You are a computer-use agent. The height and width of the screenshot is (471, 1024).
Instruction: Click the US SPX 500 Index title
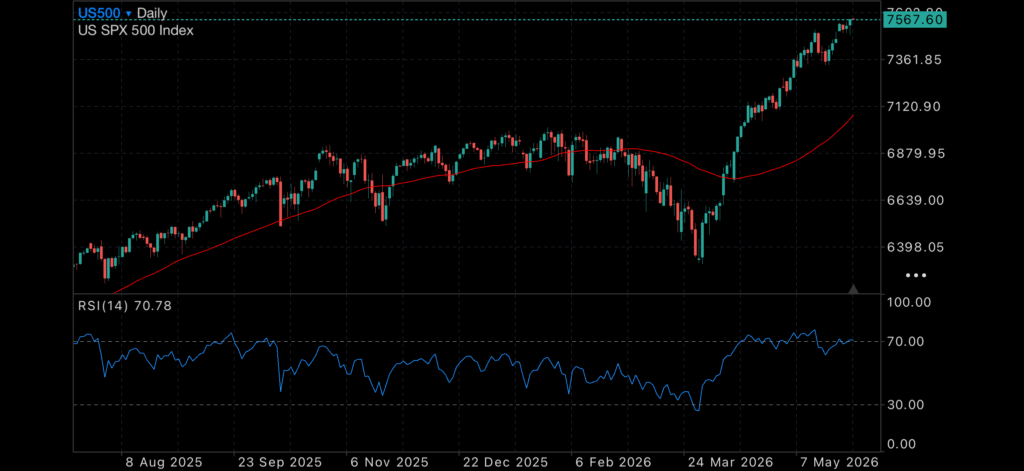(x=136, y=30)
